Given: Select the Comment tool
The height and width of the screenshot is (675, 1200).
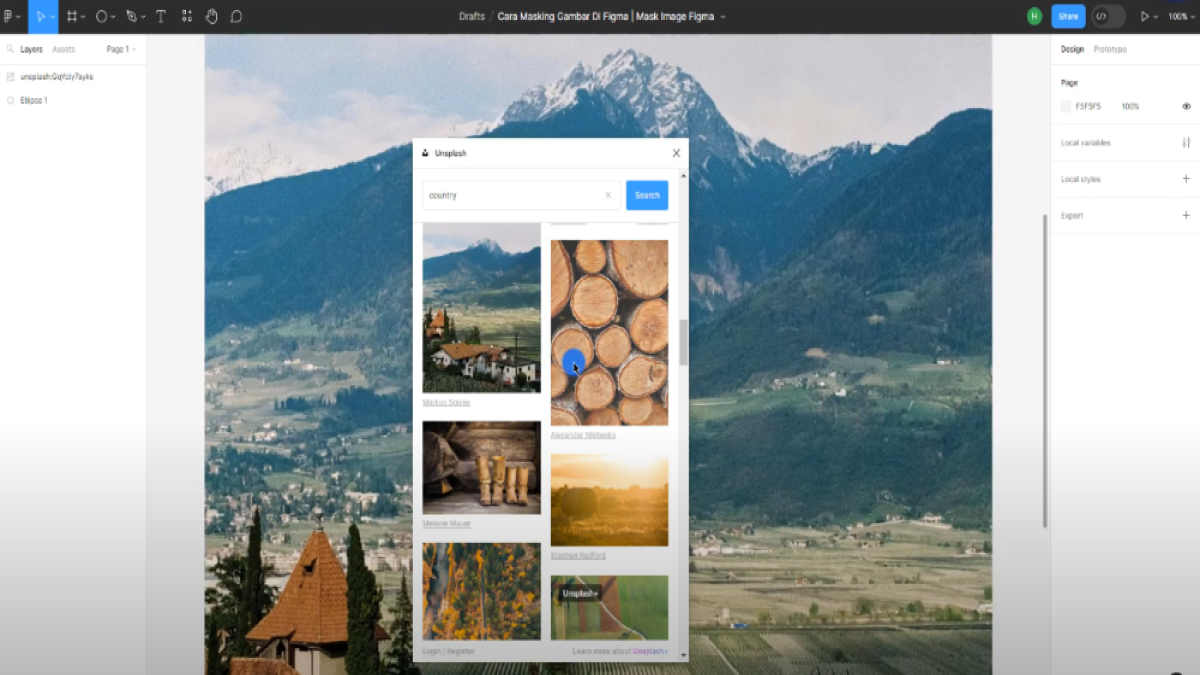Looking at the screenshot, I should coord(236,16).
